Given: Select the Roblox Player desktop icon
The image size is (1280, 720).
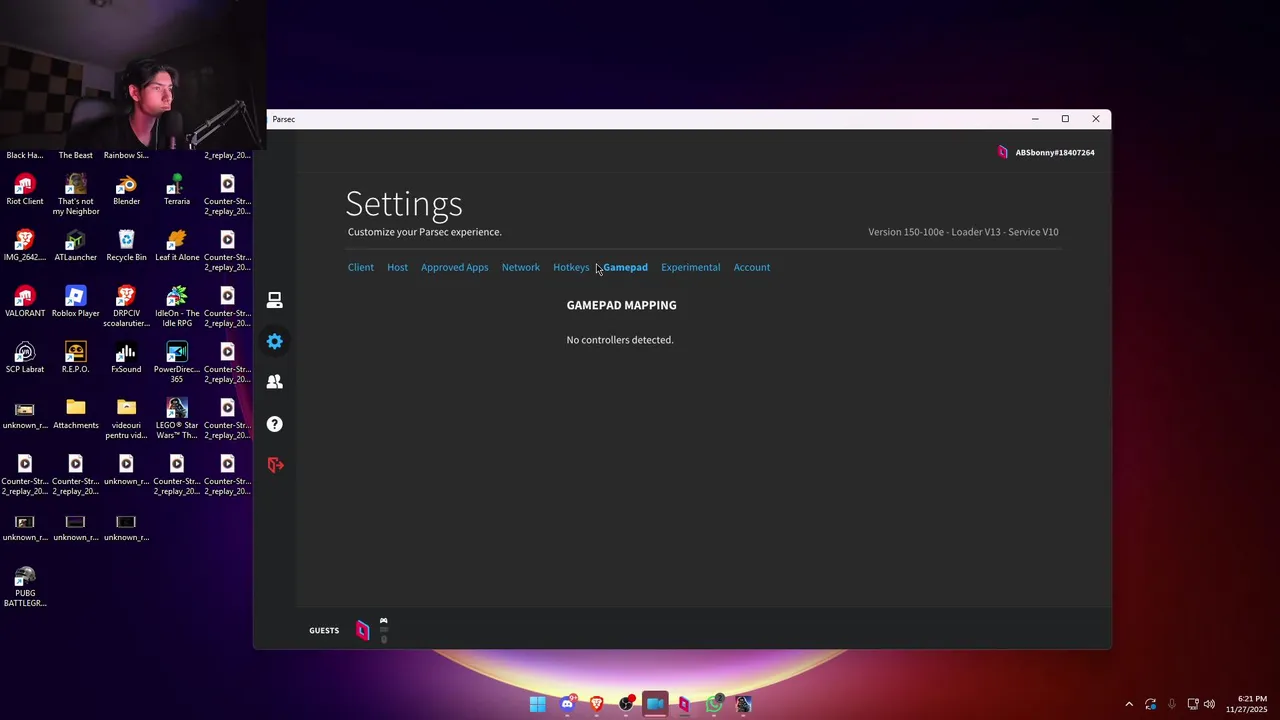Looking at the screenshot, I should 76,302.
